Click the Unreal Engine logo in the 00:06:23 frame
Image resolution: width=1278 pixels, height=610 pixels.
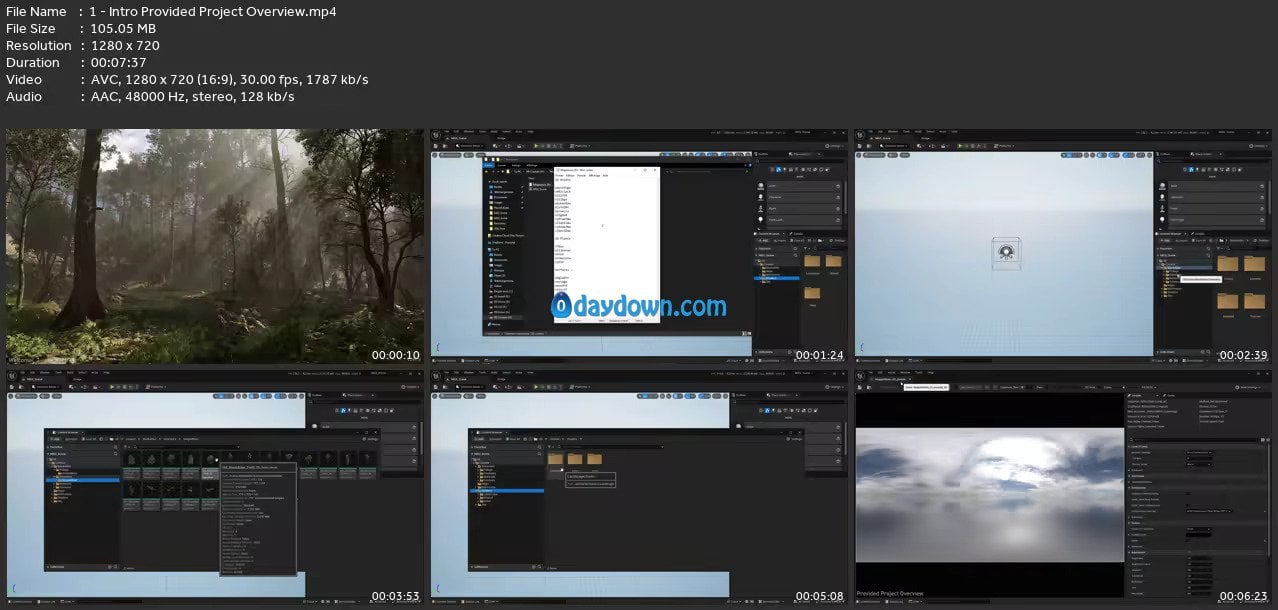pos(862,375)
